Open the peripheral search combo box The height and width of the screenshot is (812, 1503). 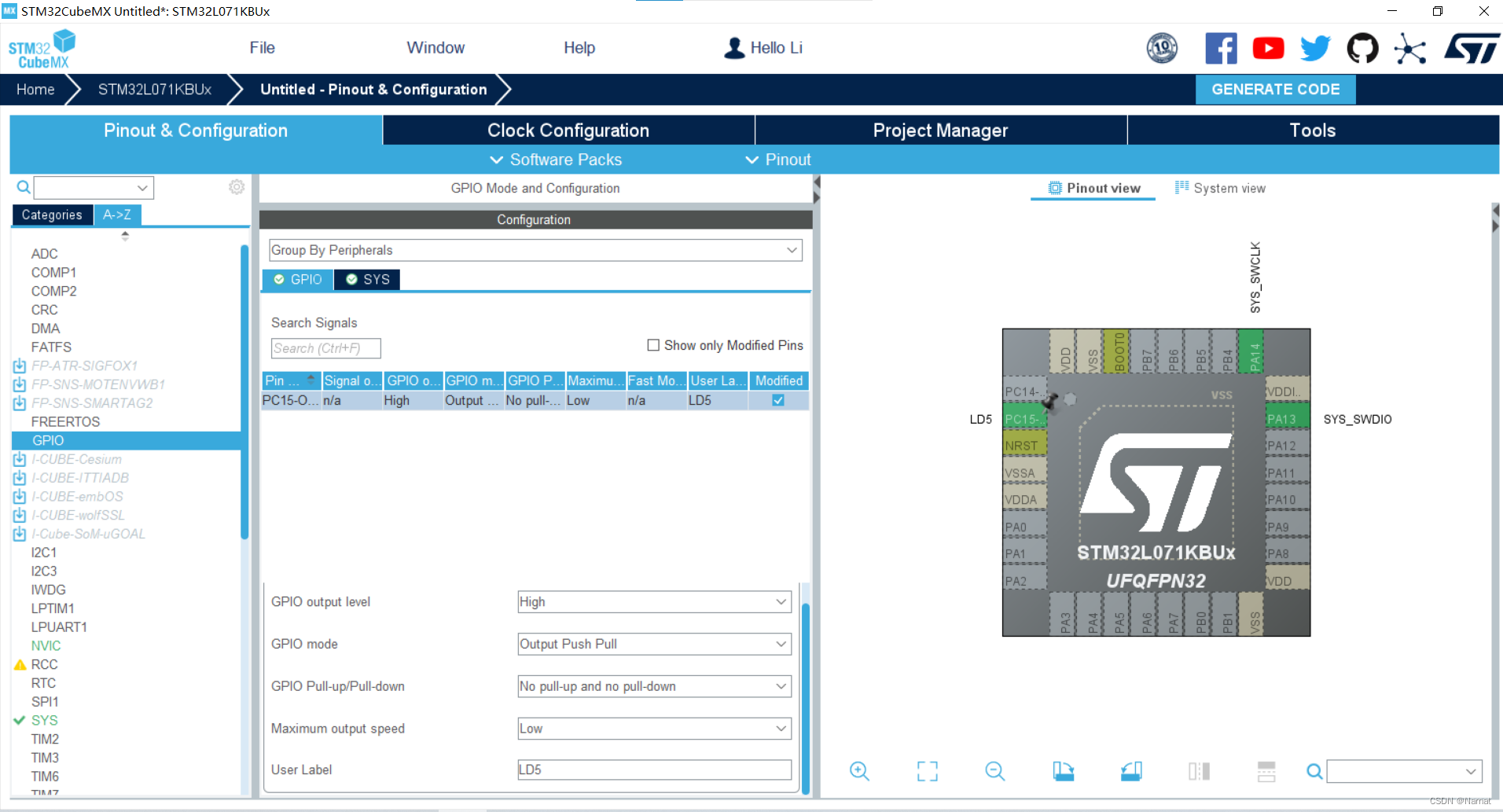(x=94, y=187)
